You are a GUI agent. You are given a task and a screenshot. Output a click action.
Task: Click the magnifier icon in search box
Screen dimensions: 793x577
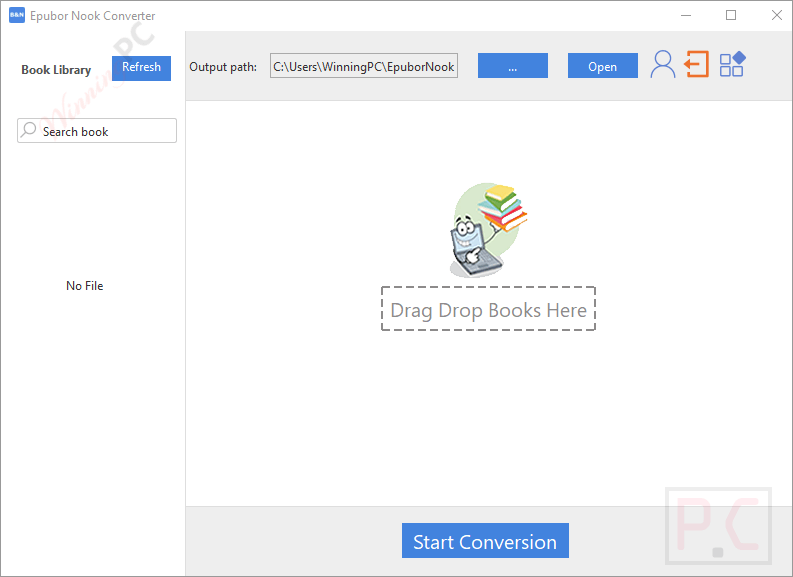pyautogui.click(x=29, y=130)
